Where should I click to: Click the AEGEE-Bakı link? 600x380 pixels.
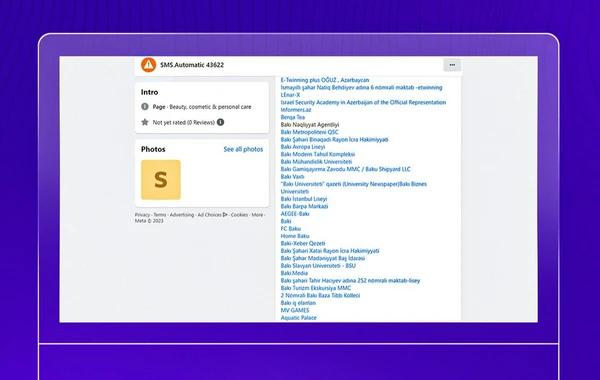click(295, 214)
